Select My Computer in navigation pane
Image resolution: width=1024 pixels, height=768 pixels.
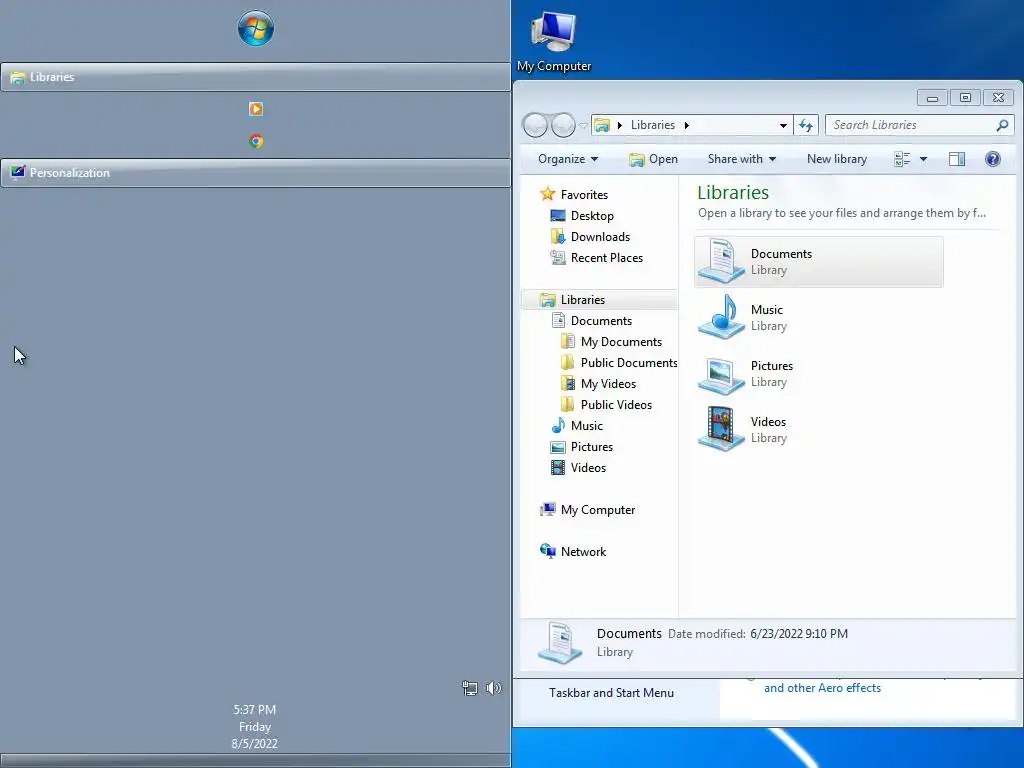588,509
